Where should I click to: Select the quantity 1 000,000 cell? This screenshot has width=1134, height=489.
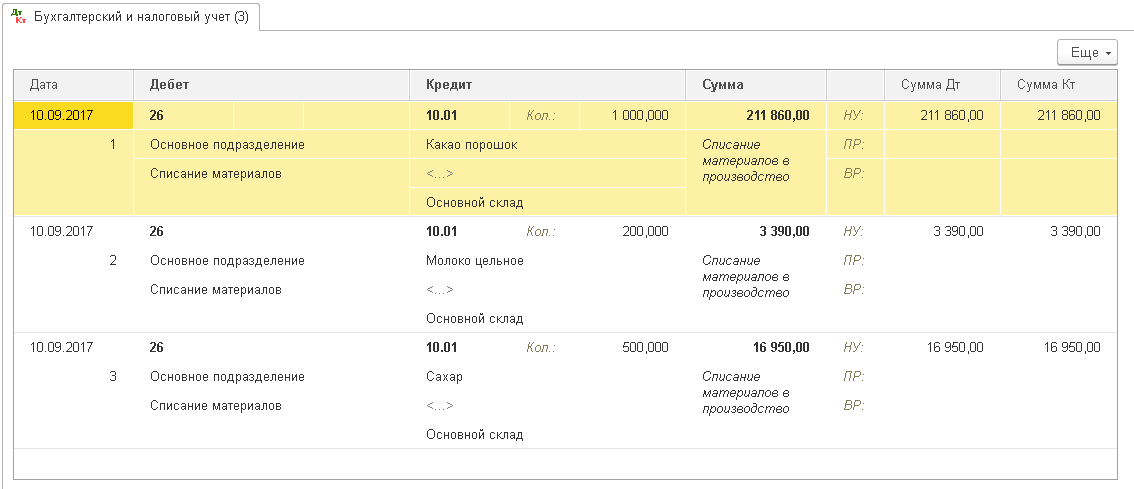[x=632, y=115]
